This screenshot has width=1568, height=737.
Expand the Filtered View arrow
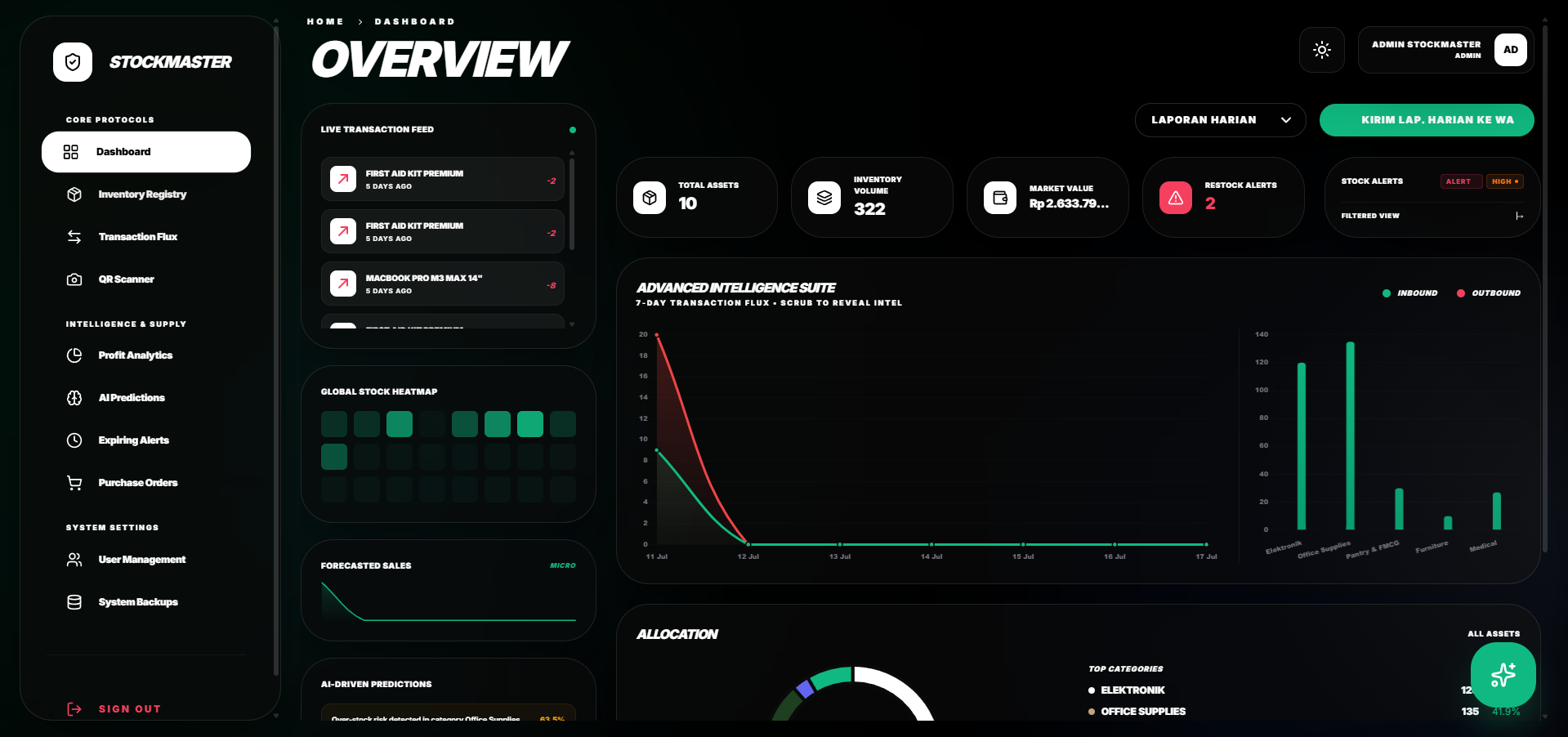pyautogui.click(x=1519, y=216)
